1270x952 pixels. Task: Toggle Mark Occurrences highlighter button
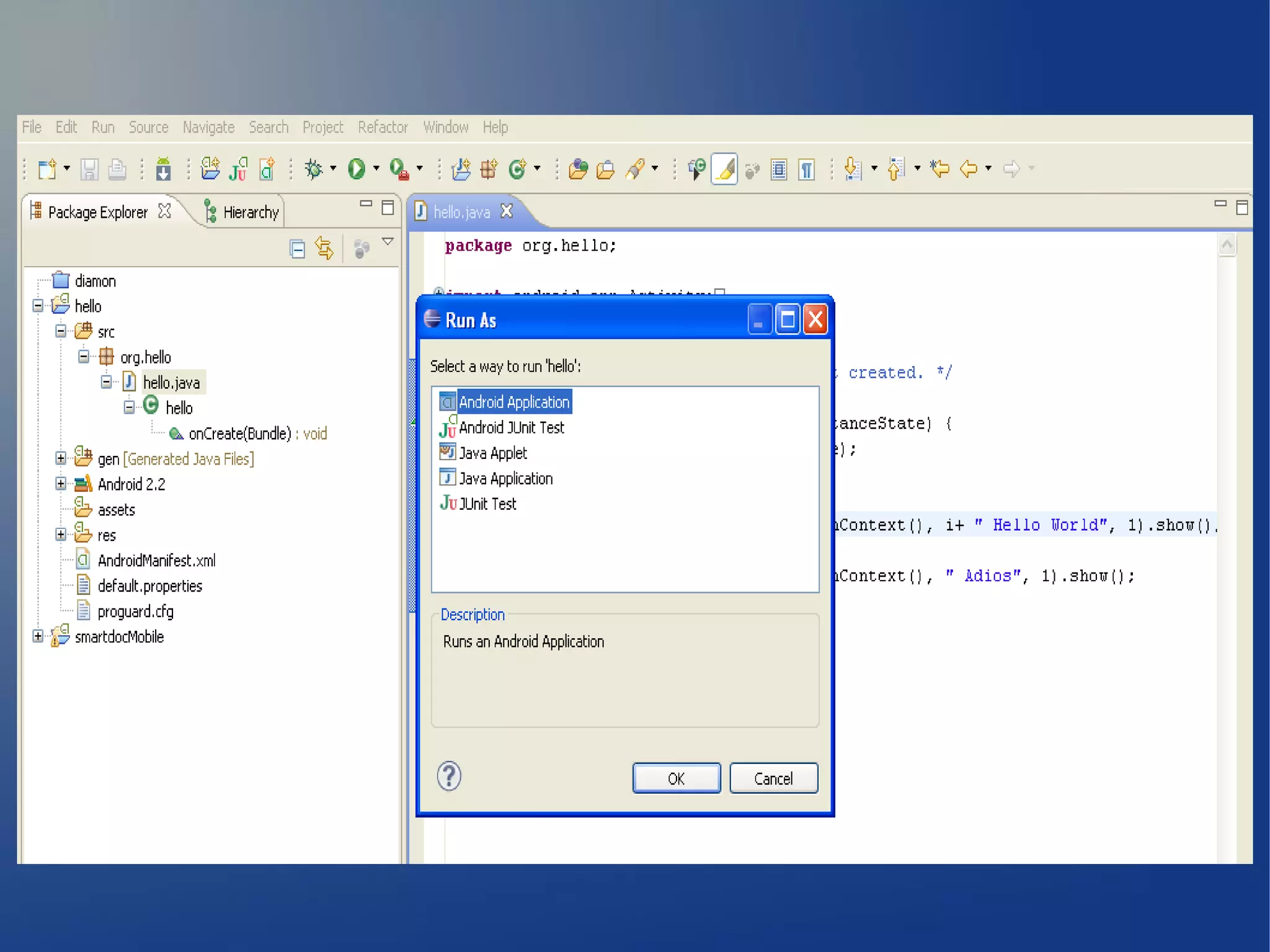[724, 169]
